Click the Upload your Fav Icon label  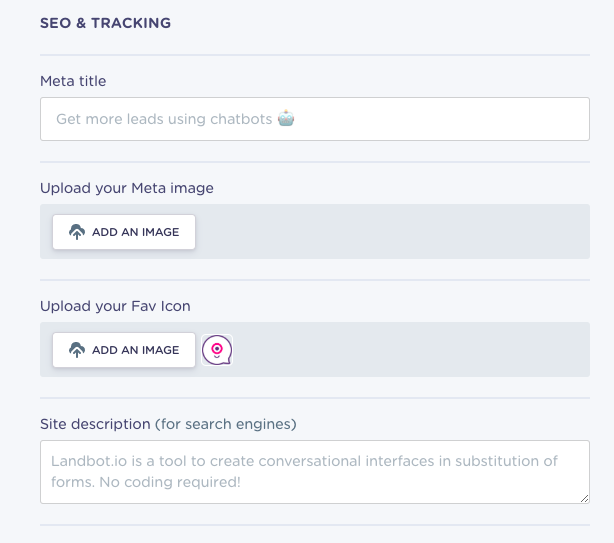[115, 306]
